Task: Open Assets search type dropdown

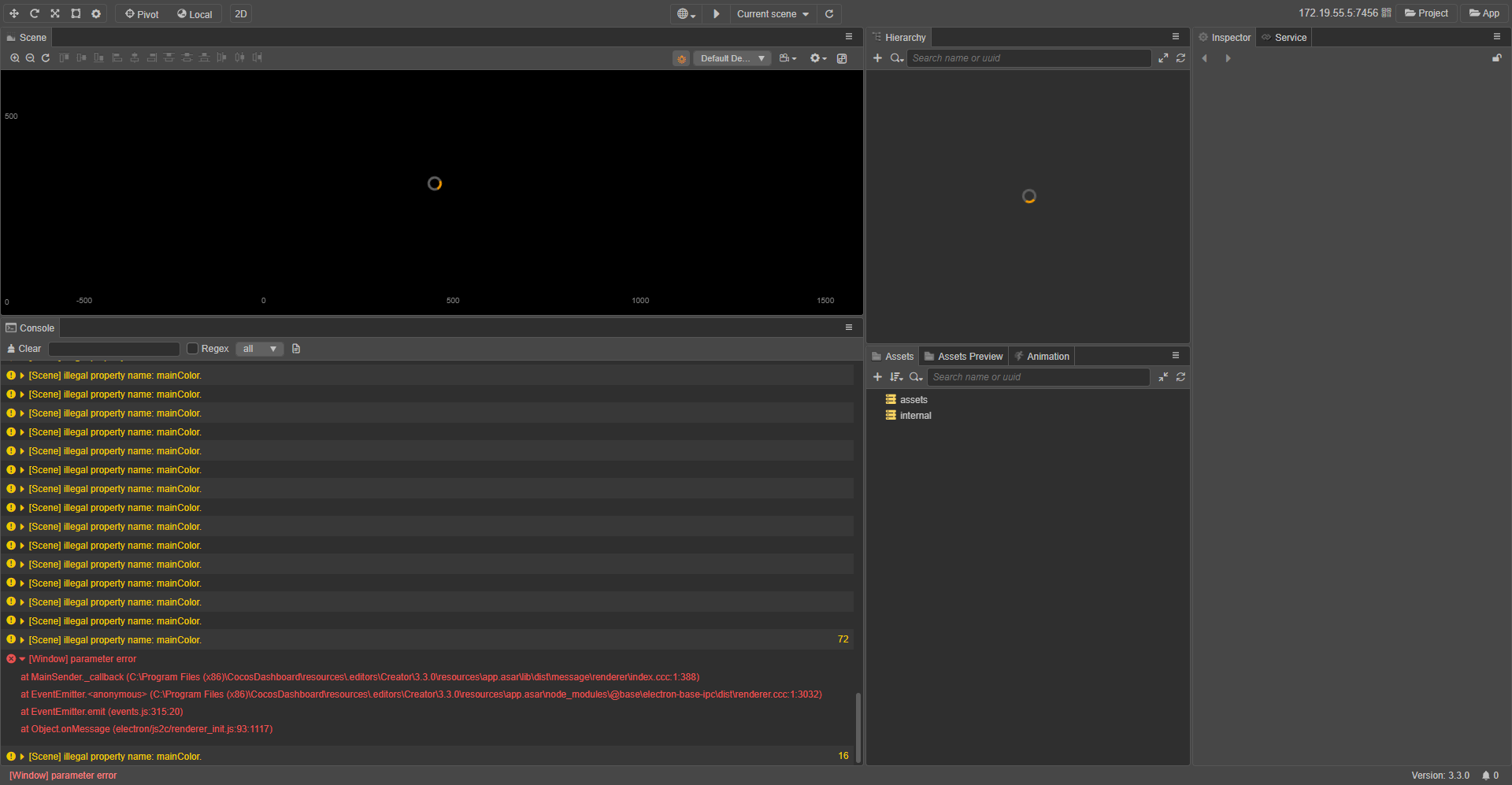Action: (x=916, y=376)
